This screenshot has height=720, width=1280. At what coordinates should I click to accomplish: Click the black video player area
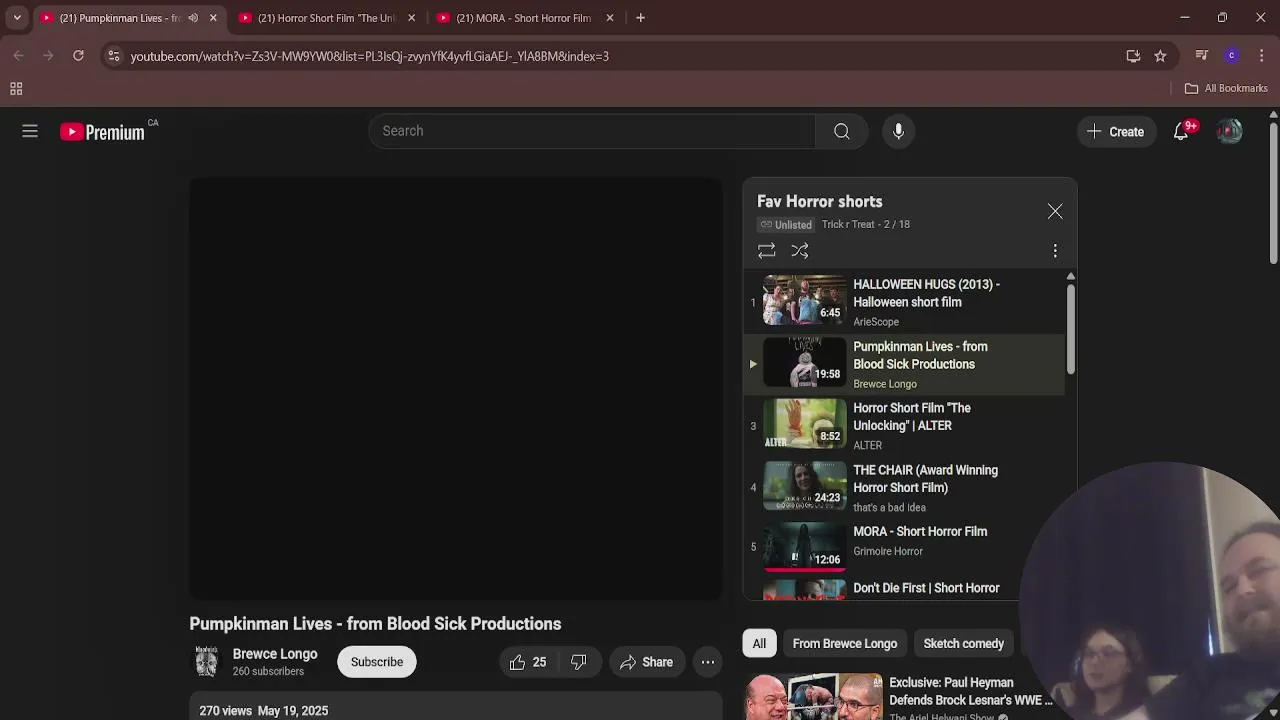(x=455, y=389)
